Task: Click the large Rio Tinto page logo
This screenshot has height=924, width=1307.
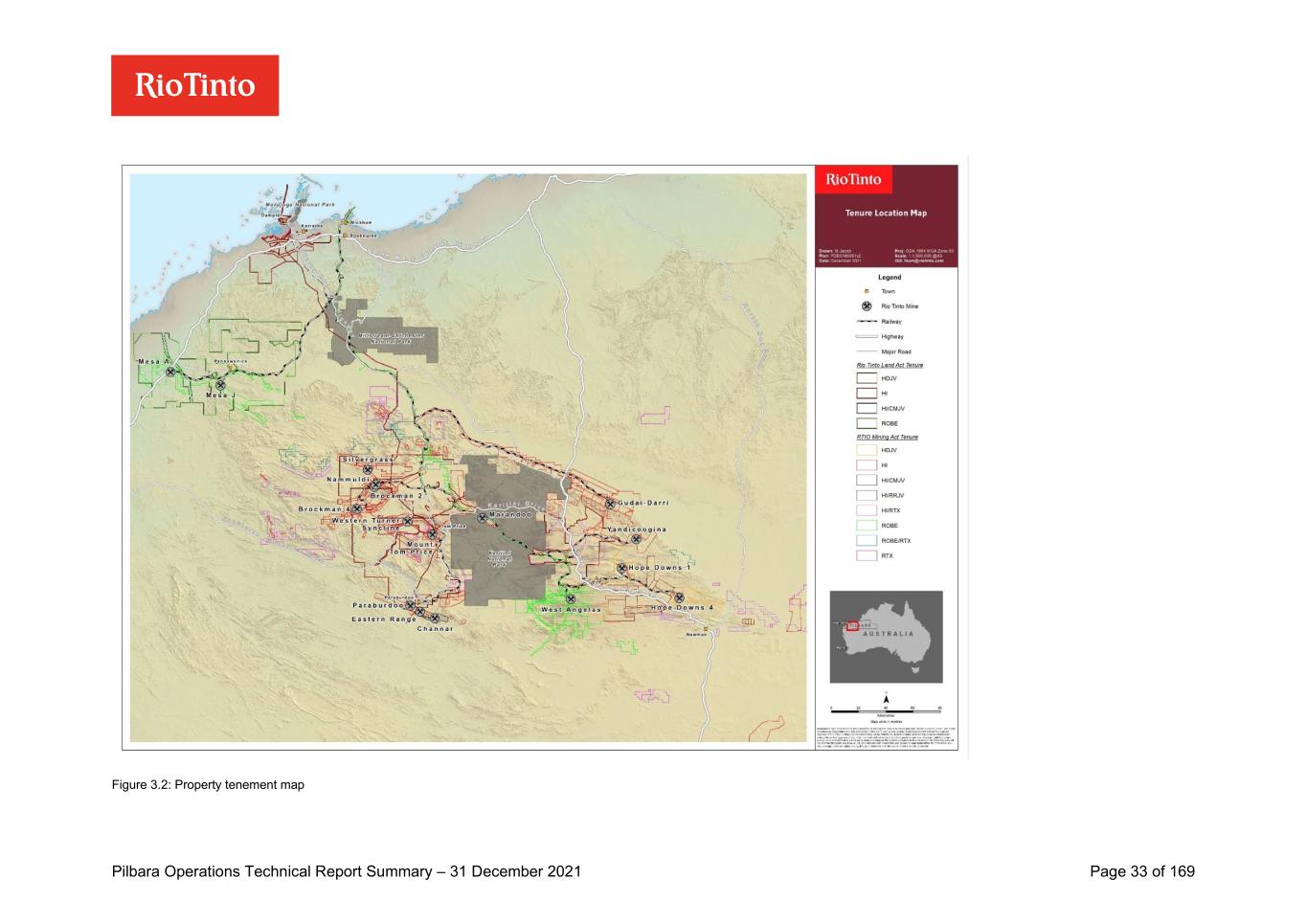Action: tap(194, 85)
